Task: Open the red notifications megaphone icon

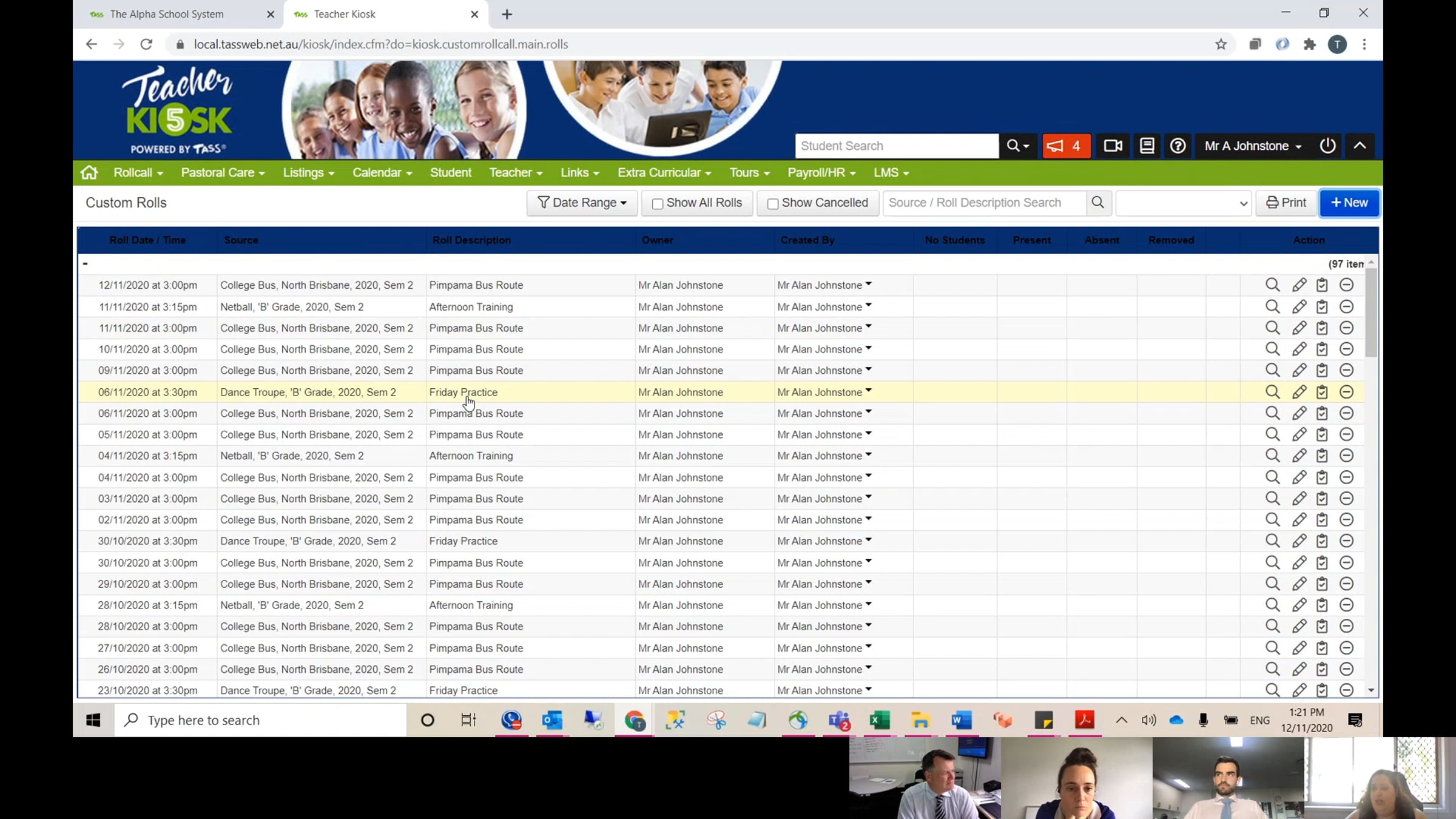Action: (x=1066, y=146)
